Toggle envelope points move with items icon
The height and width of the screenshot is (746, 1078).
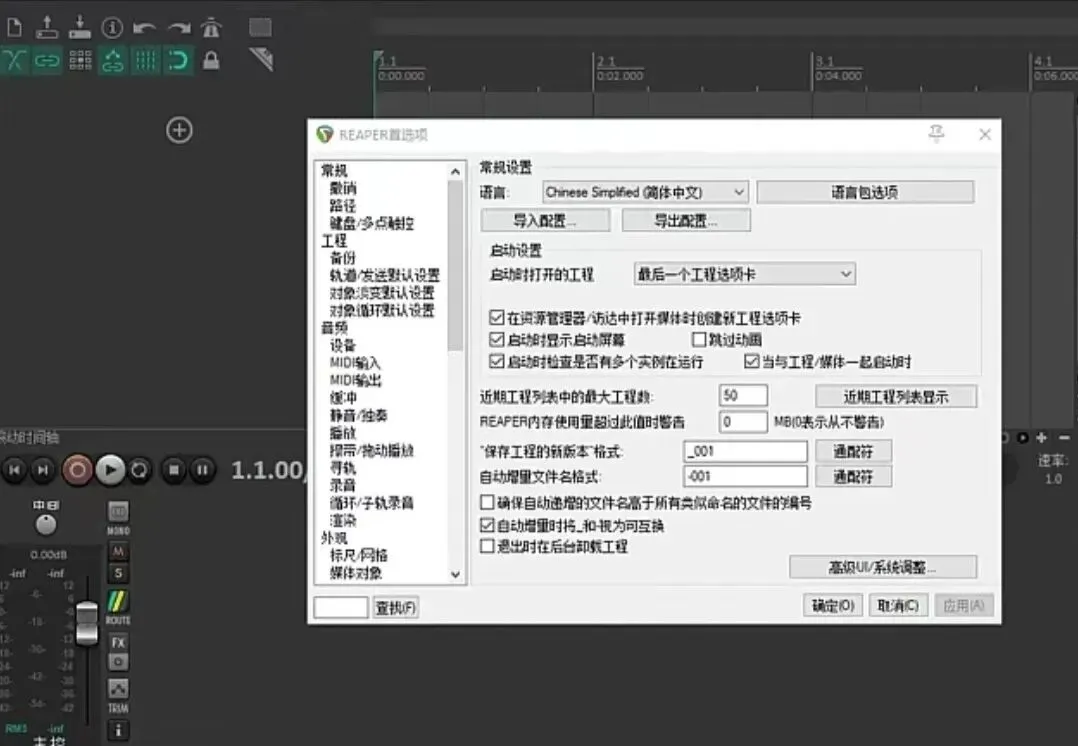(113, 61)
